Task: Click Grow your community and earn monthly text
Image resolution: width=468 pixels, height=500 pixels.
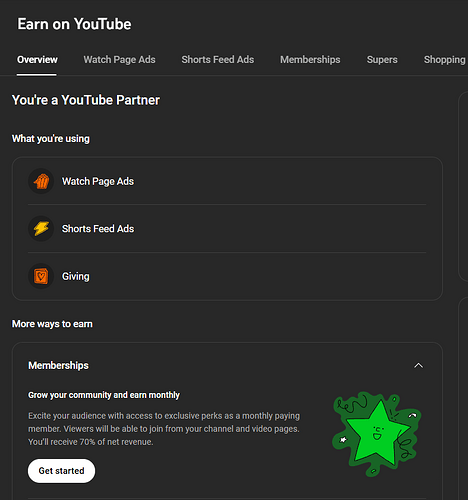Action: 104,395
